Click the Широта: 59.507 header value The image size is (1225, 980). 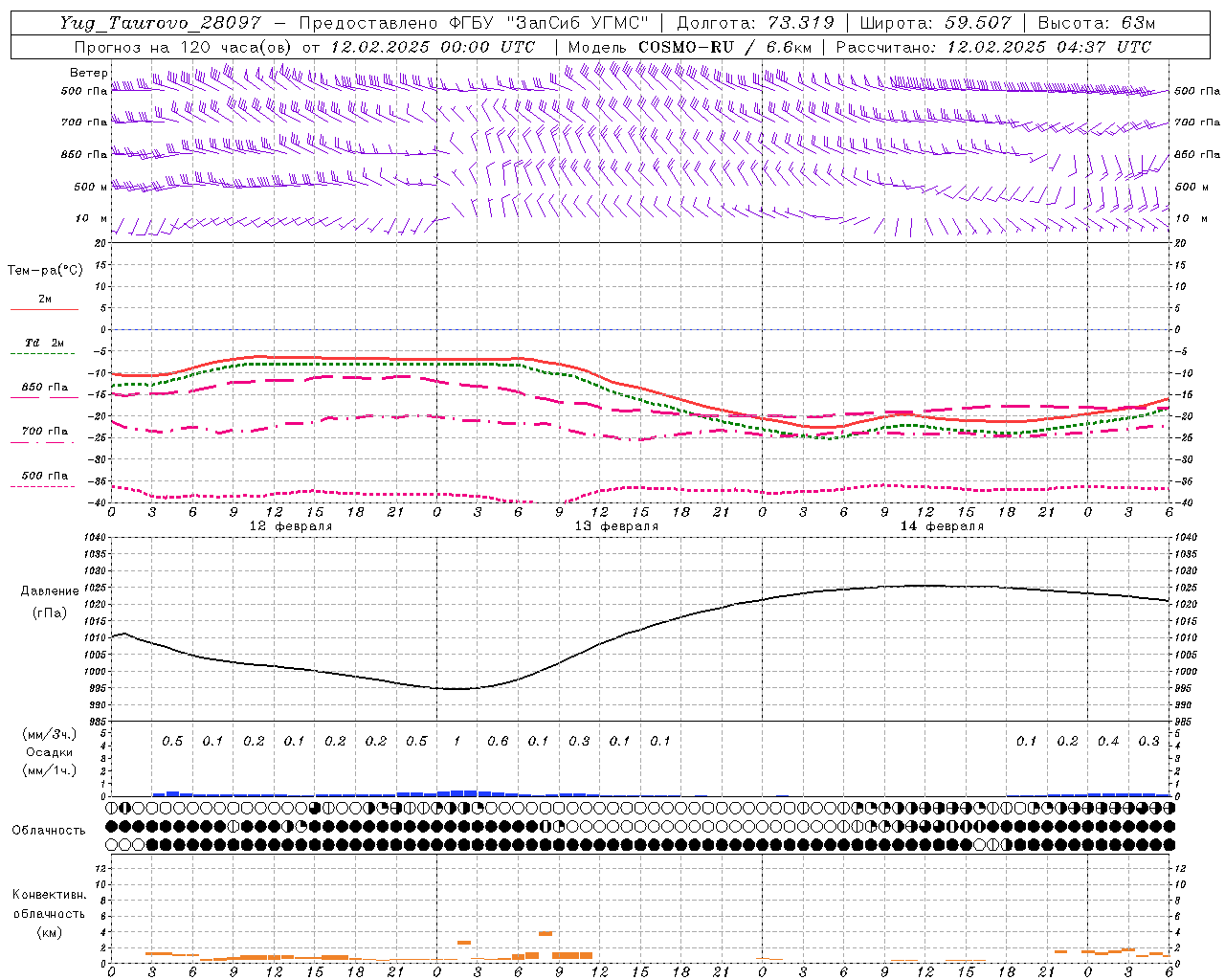coord(936,24)
